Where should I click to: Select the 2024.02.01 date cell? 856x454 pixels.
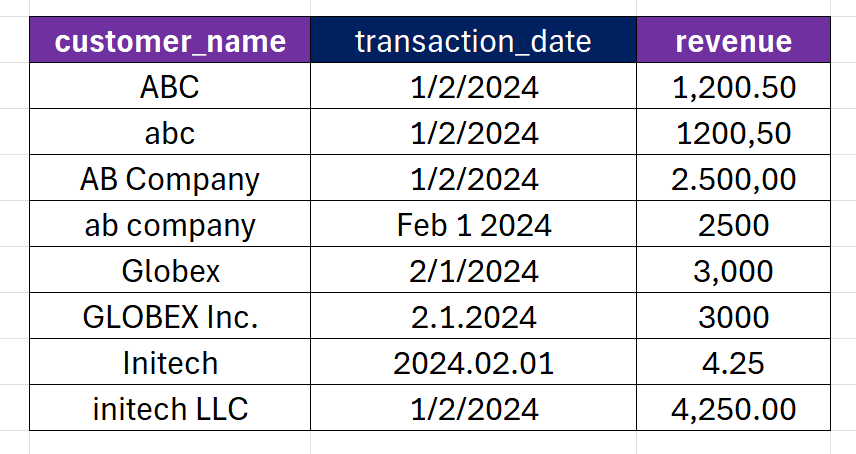click(x=473, y=362)
